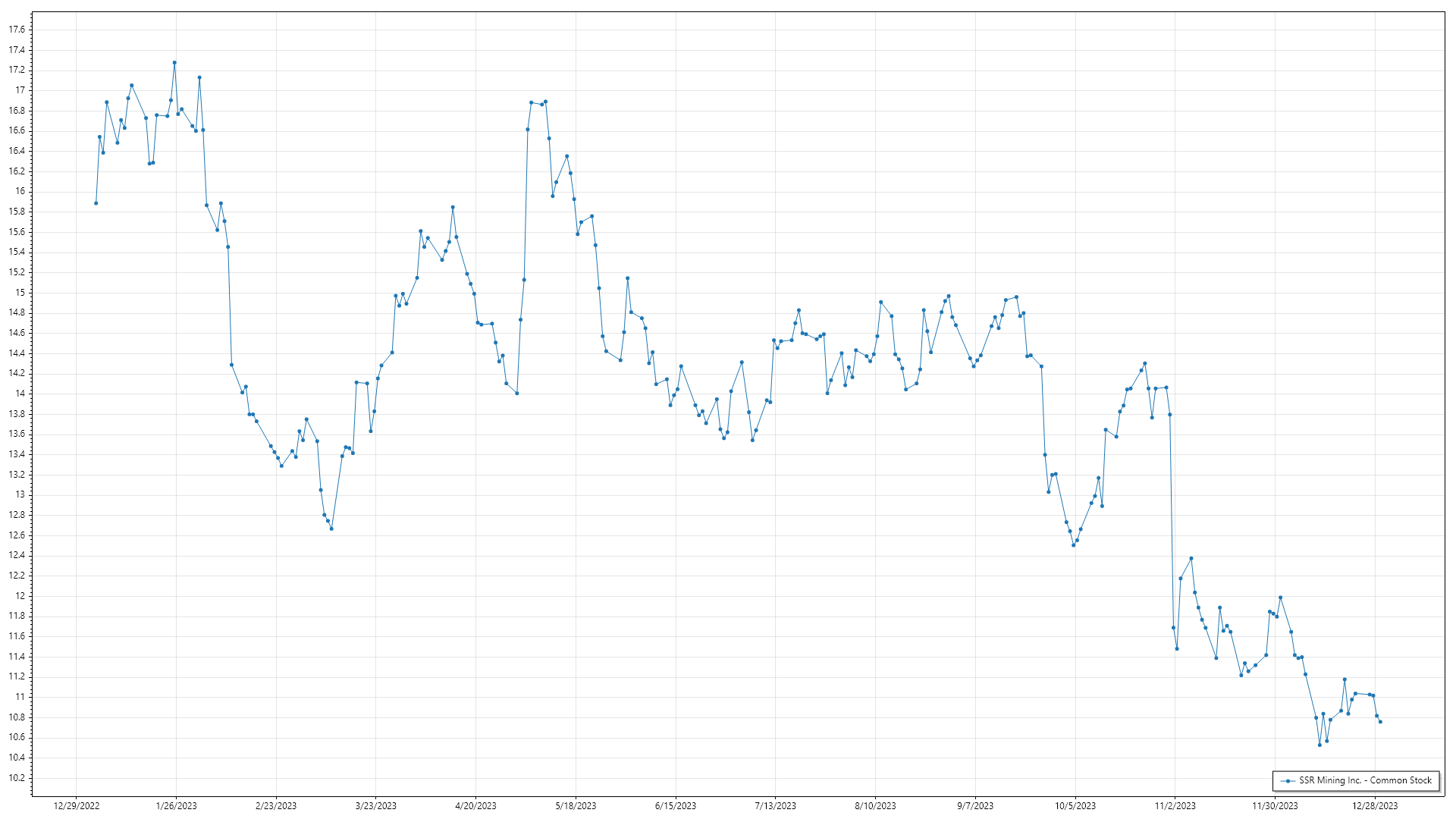Click the 10/5/2023 x-axis date label
1456x819 pixels.
tap(1075, 806)
